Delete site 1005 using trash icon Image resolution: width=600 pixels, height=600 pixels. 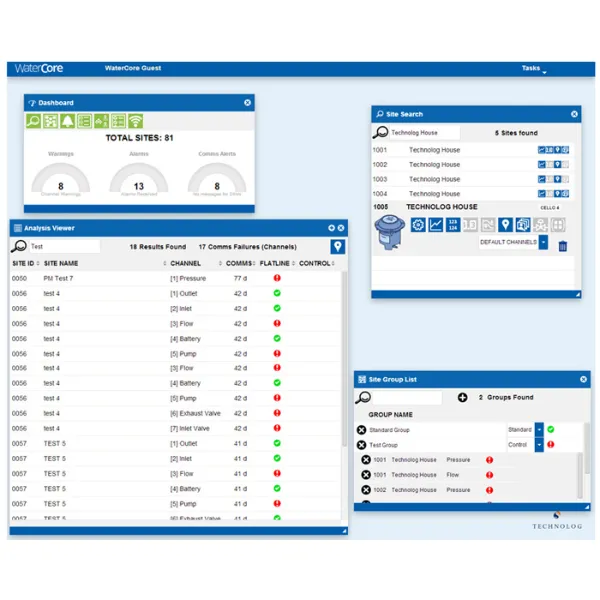562,246
